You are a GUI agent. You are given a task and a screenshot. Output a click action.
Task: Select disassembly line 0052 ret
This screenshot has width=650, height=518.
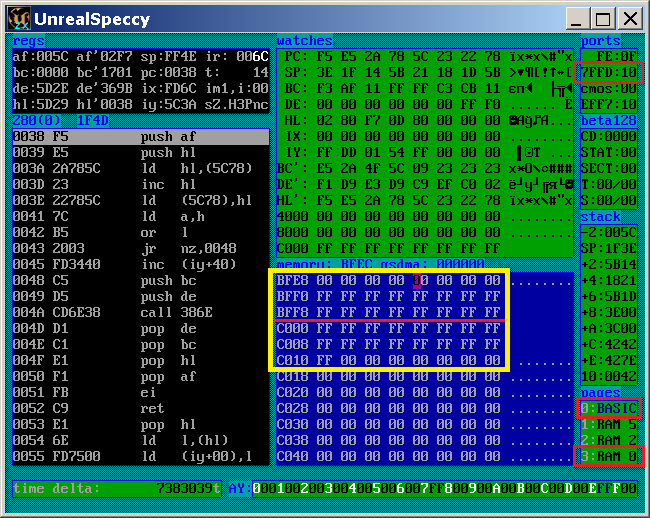coord(141,409)
